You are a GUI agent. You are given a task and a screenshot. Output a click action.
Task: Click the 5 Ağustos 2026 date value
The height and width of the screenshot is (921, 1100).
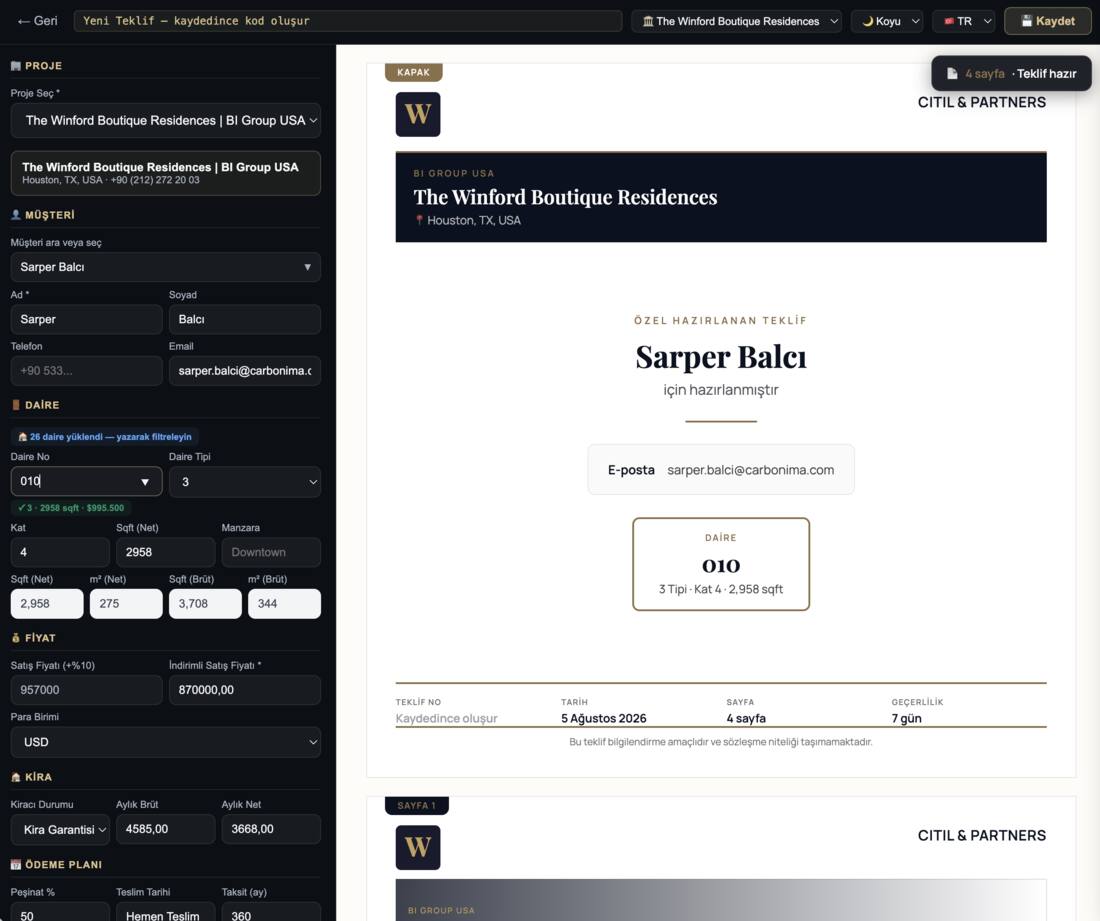[603, 718]
